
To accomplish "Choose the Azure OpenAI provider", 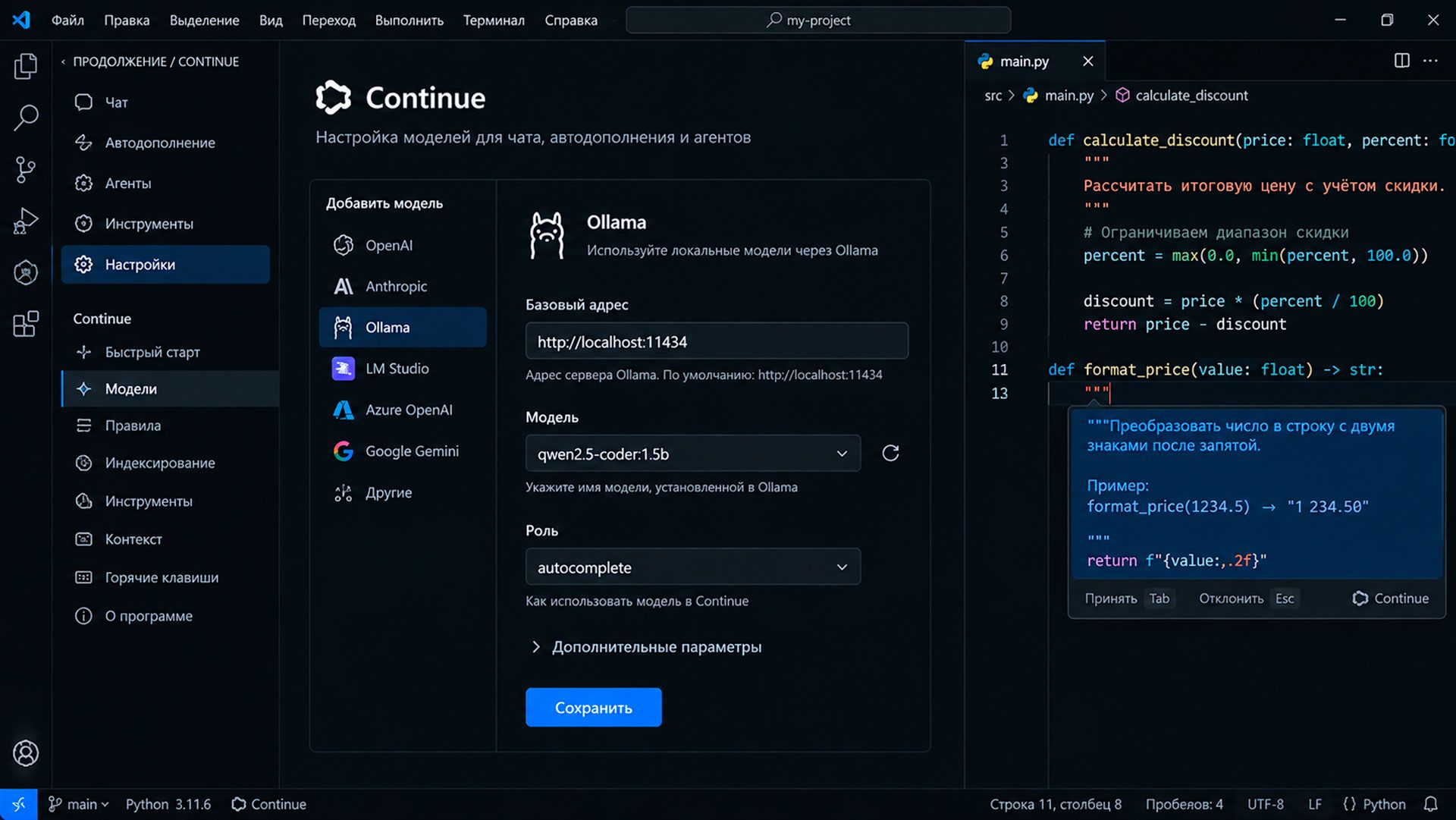I will 403,410.
